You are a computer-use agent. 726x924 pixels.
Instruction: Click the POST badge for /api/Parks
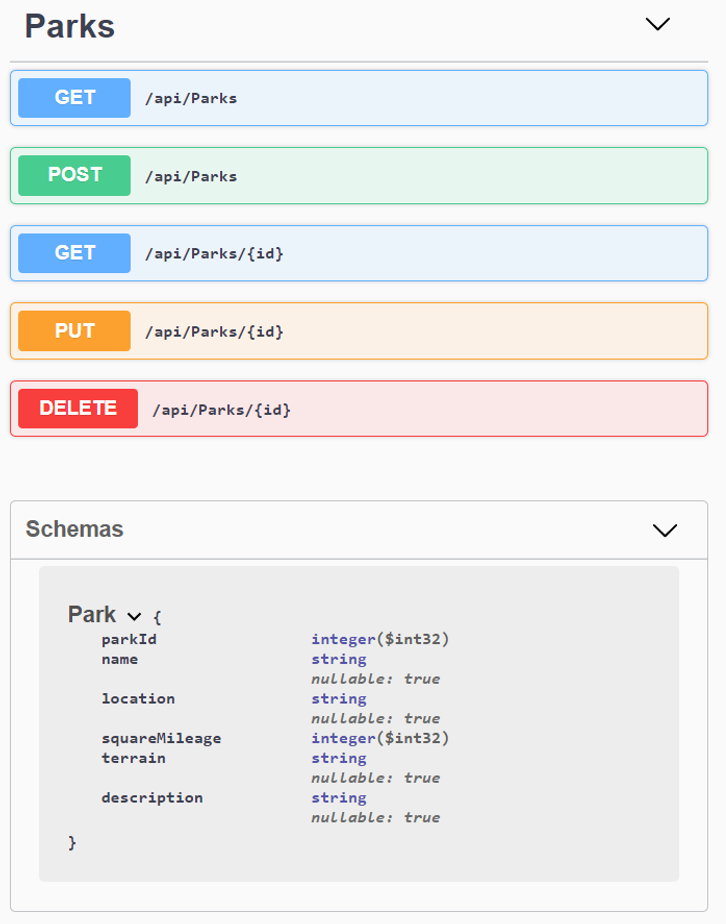pyautogui.click(x=75, y=175)
